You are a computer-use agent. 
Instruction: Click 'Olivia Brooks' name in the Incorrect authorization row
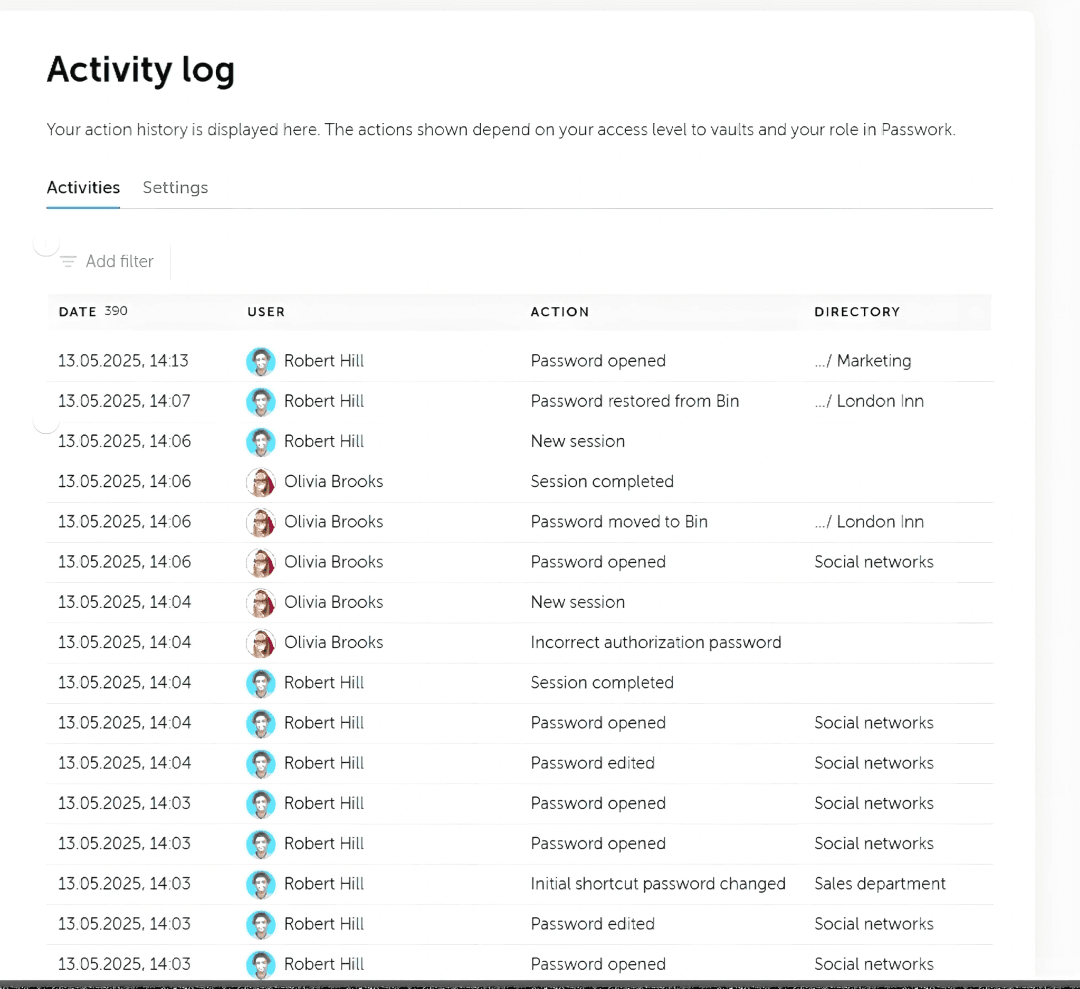point(333,643)
